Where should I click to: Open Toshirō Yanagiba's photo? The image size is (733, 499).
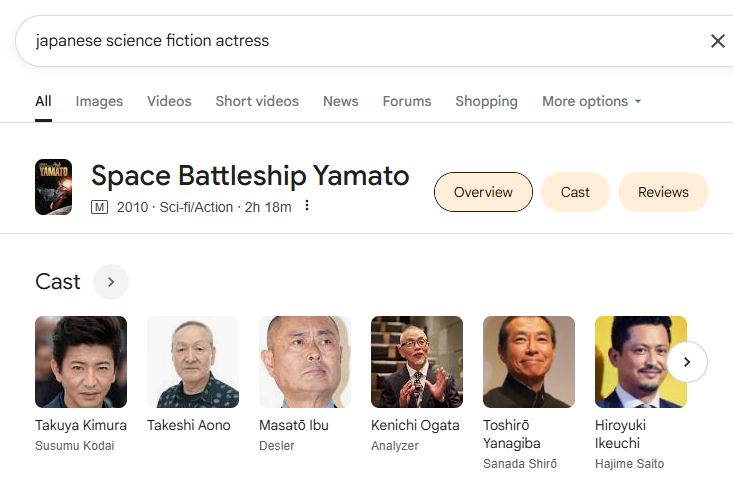tap(529, 362)
